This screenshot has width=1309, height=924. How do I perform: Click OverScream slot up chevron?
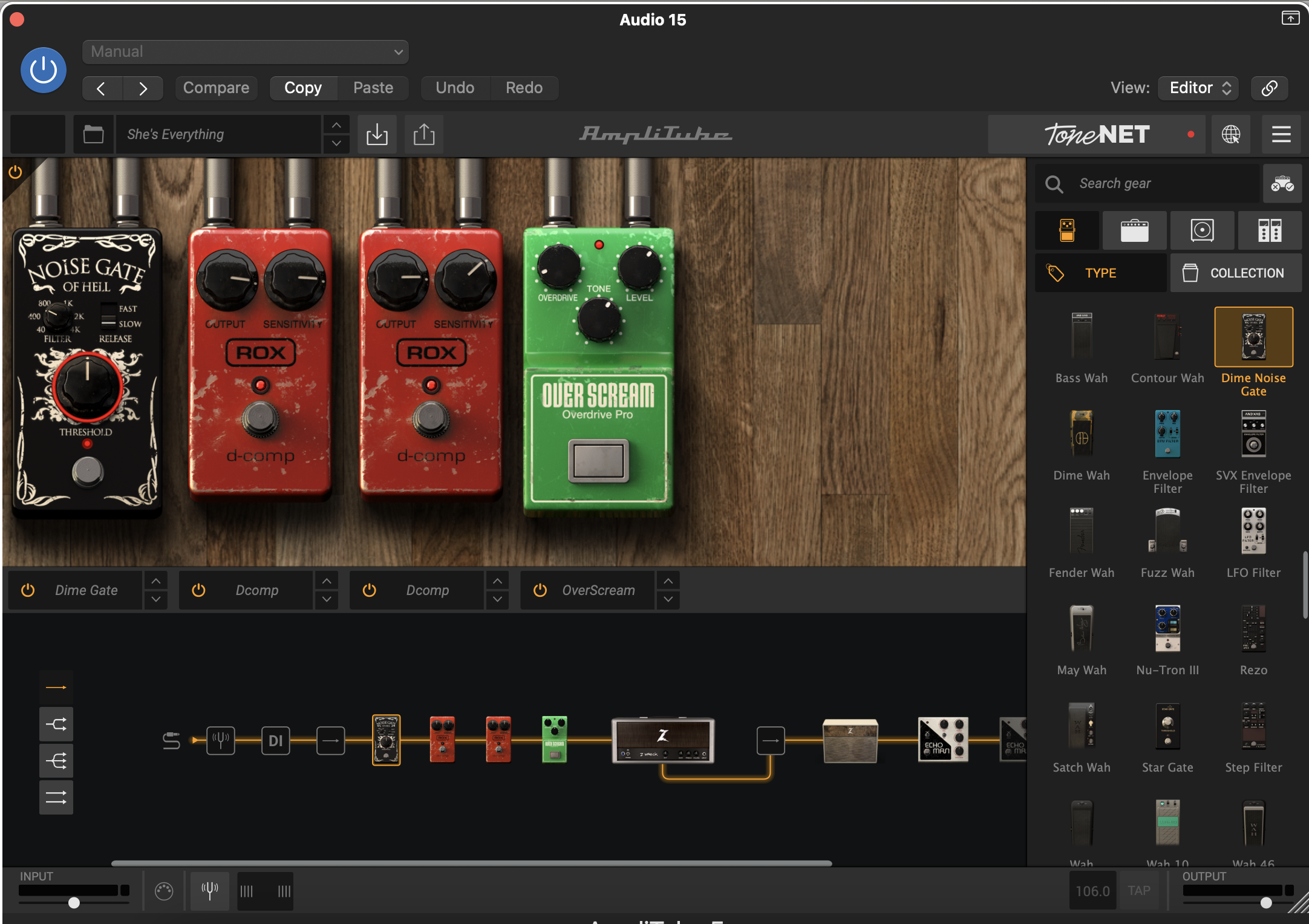point(668,581)
